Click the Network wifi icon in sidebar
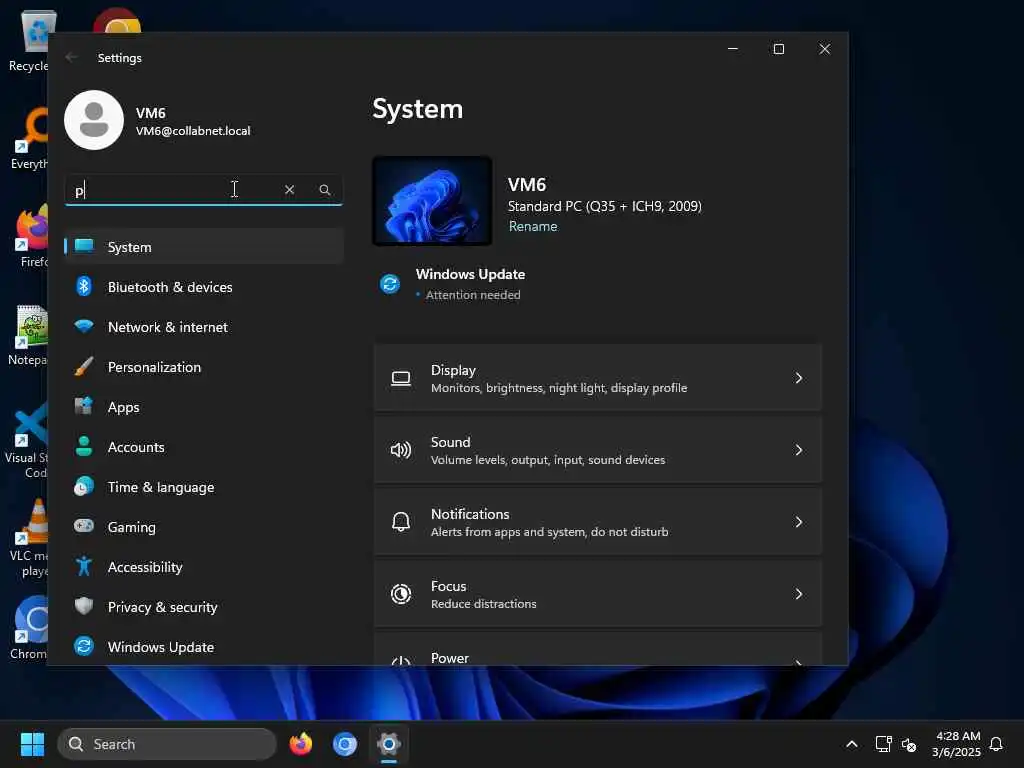 (x=84, y=326)
